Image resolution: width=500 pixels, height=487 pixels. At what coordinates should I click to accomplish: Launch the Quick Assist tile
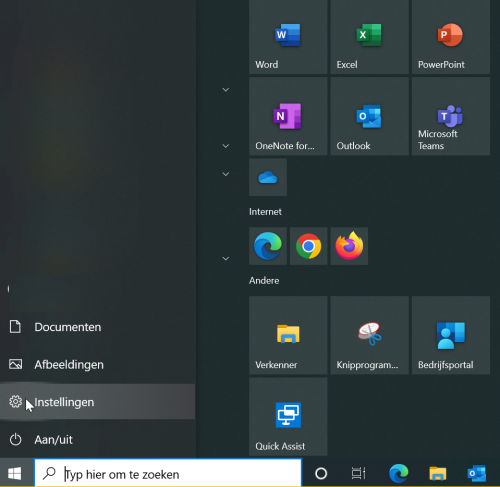coord(288,416)
